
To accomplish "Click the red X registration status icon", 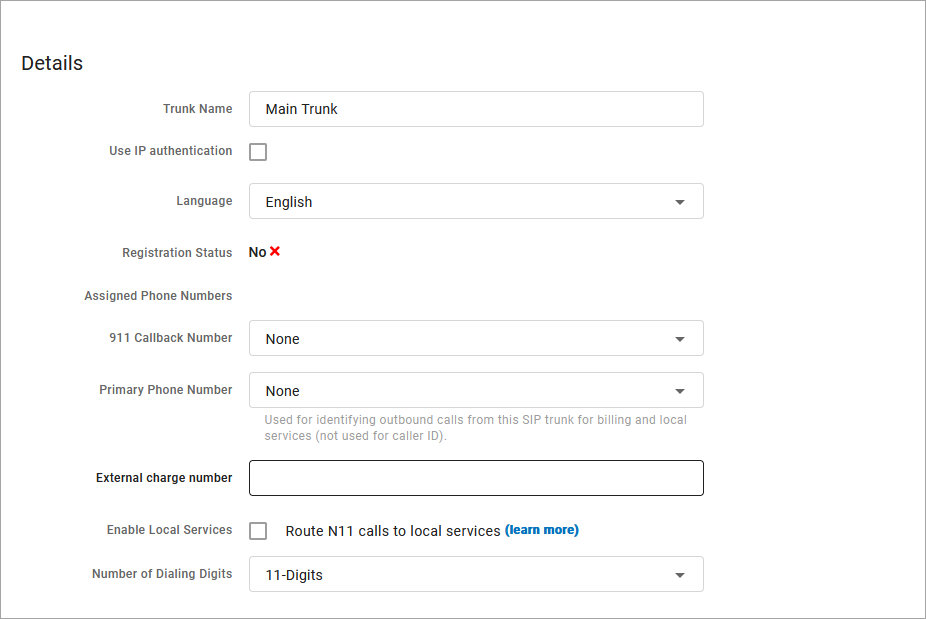I will (x=275, y=252).
